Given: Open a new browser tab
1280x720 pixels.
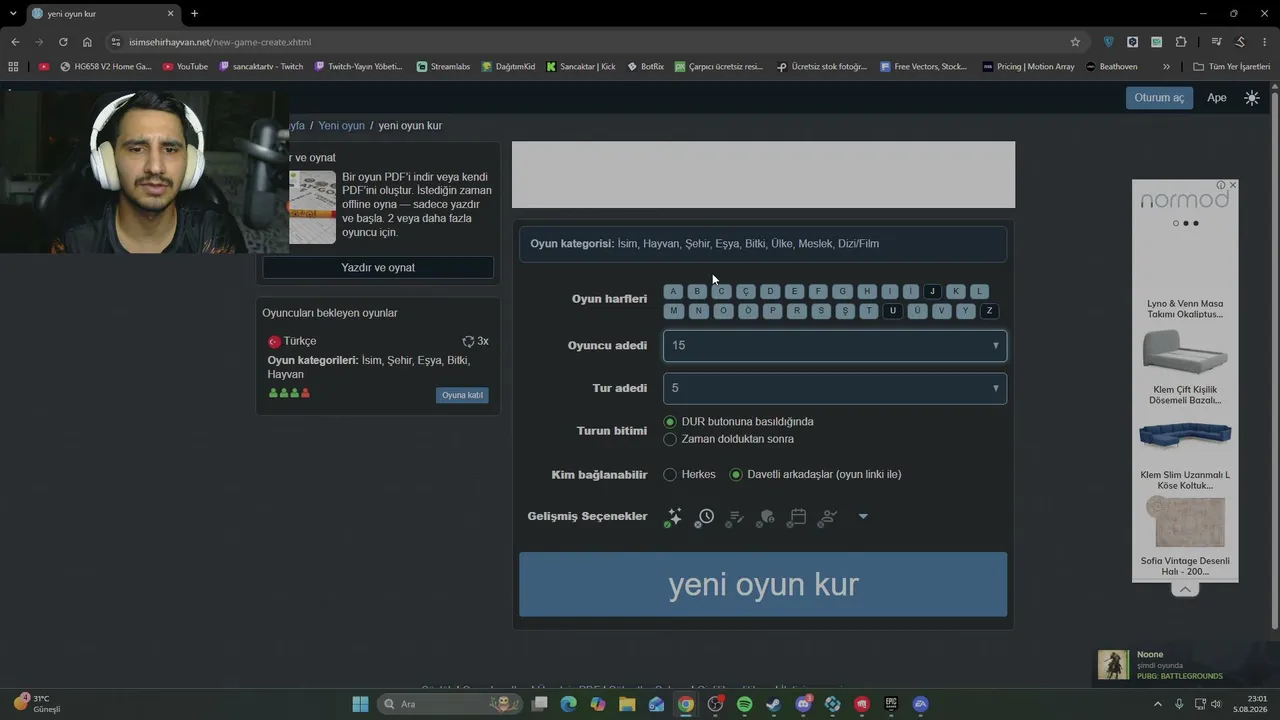Looking at the screenshot, I should pos(194,14).
